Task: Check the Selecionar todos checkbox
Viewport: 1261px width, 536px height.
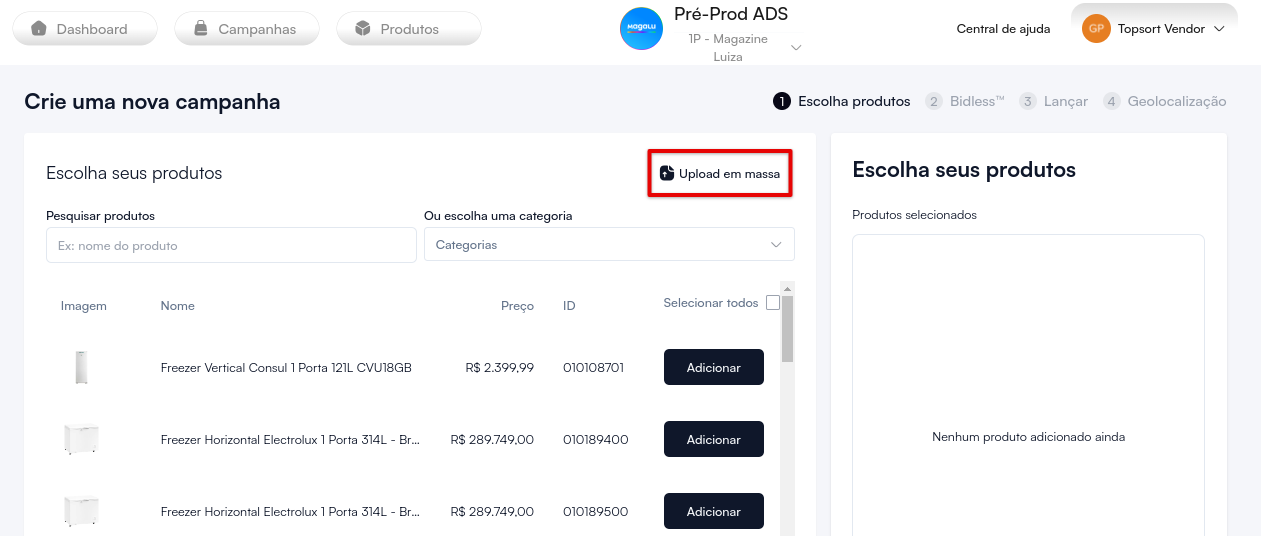Action: tap(773, 303)
